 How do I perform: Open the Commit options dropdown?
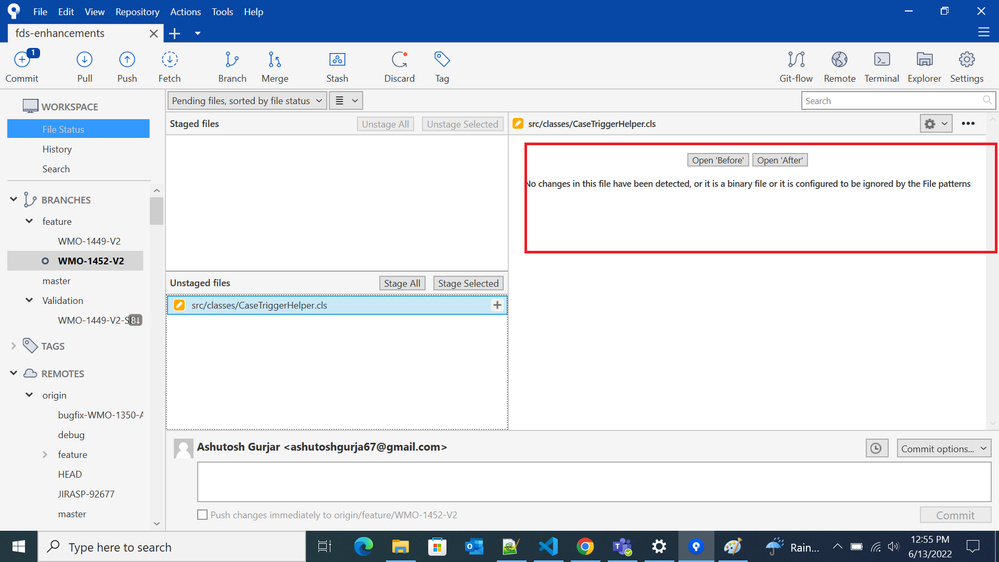[944, 449]
